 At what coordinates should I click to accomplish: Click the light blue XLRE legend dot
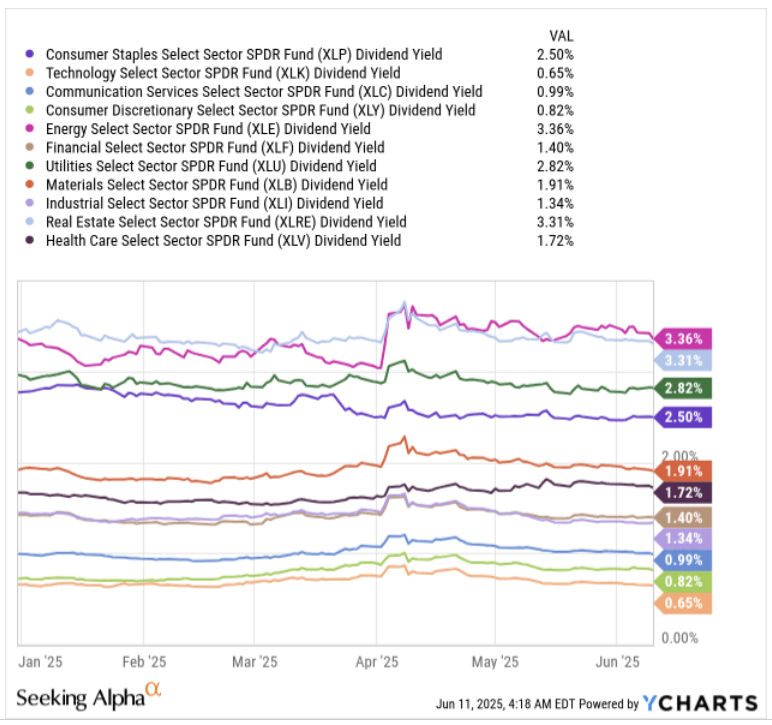30,222
